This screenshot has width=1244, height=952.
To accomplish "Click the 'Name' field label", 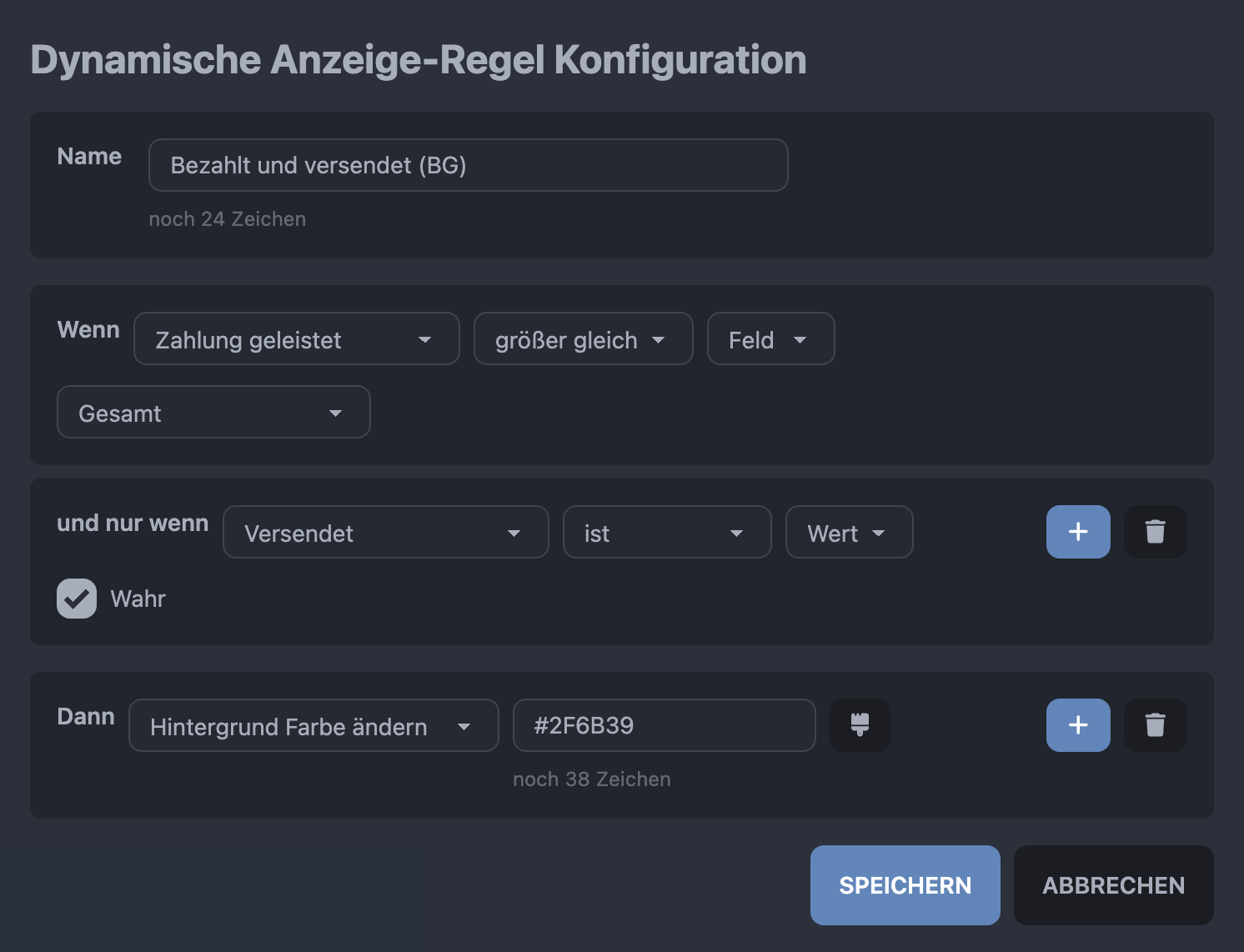I will pyautogui.click(x=89, y=157).
